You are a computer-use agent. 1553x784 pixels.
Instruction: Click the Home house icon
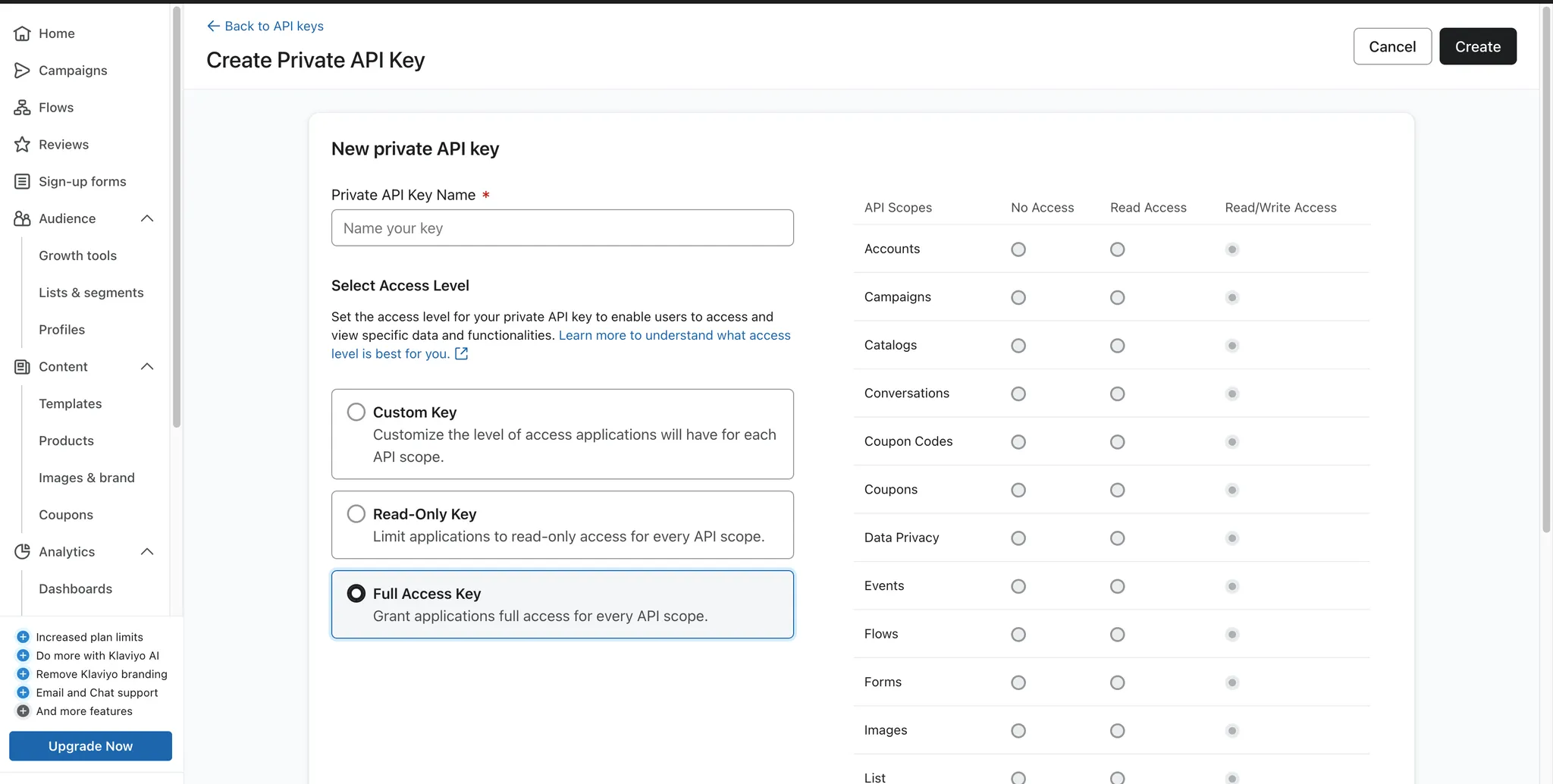click(22, 33)
